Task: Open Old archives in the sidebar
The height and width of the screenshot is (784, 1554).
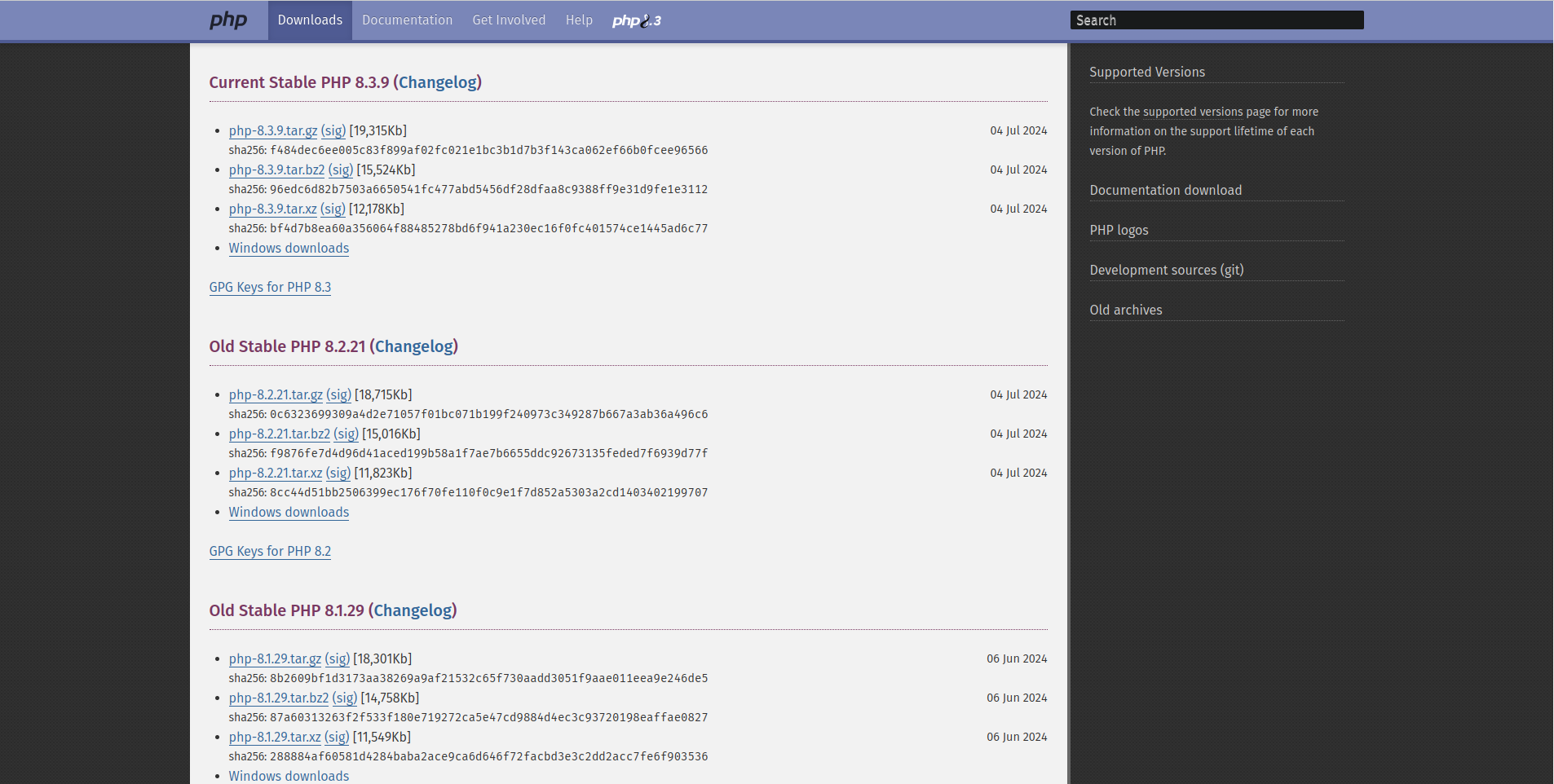Action: [1125, 310]
